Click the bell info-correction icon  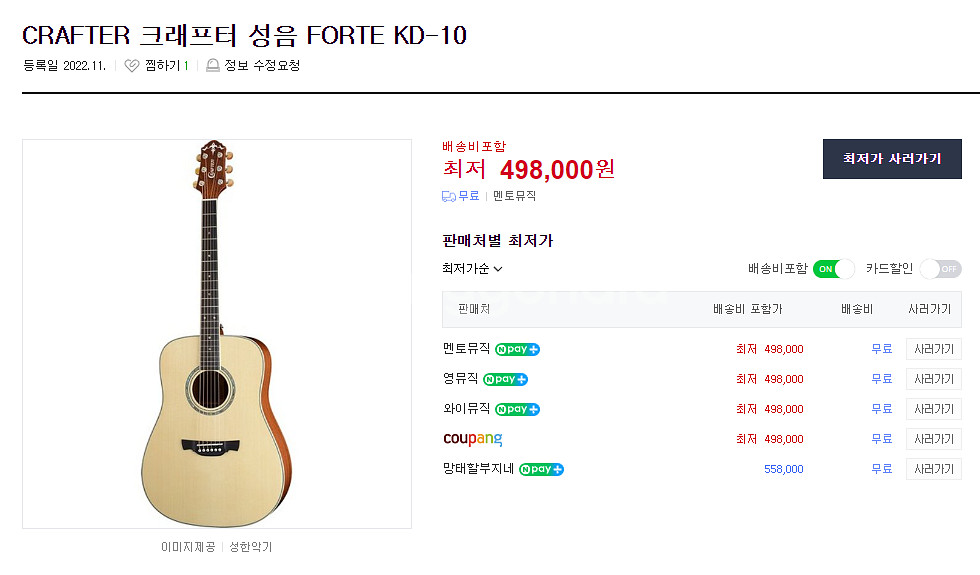(212, 66)
